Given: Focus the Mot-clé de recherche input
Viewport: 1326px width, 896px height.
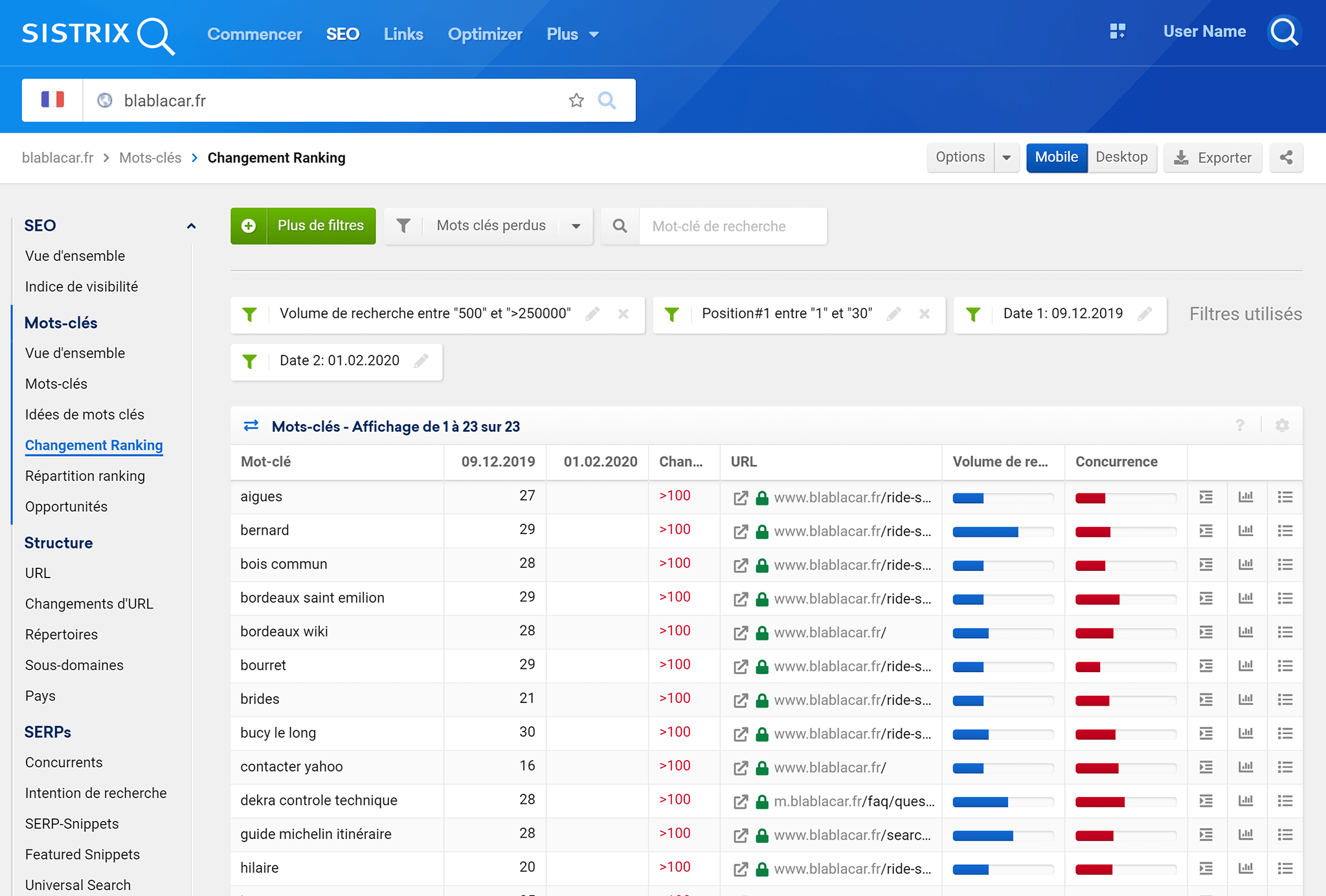Looking at the screenshot, I should tap(732, 226).
